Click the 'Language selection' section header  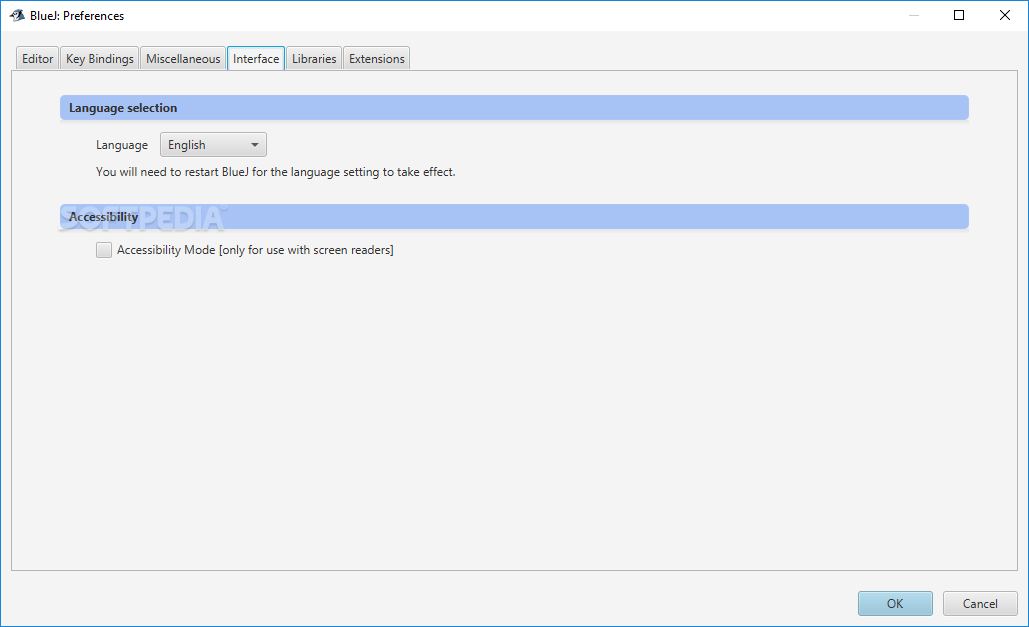[514, 108]
